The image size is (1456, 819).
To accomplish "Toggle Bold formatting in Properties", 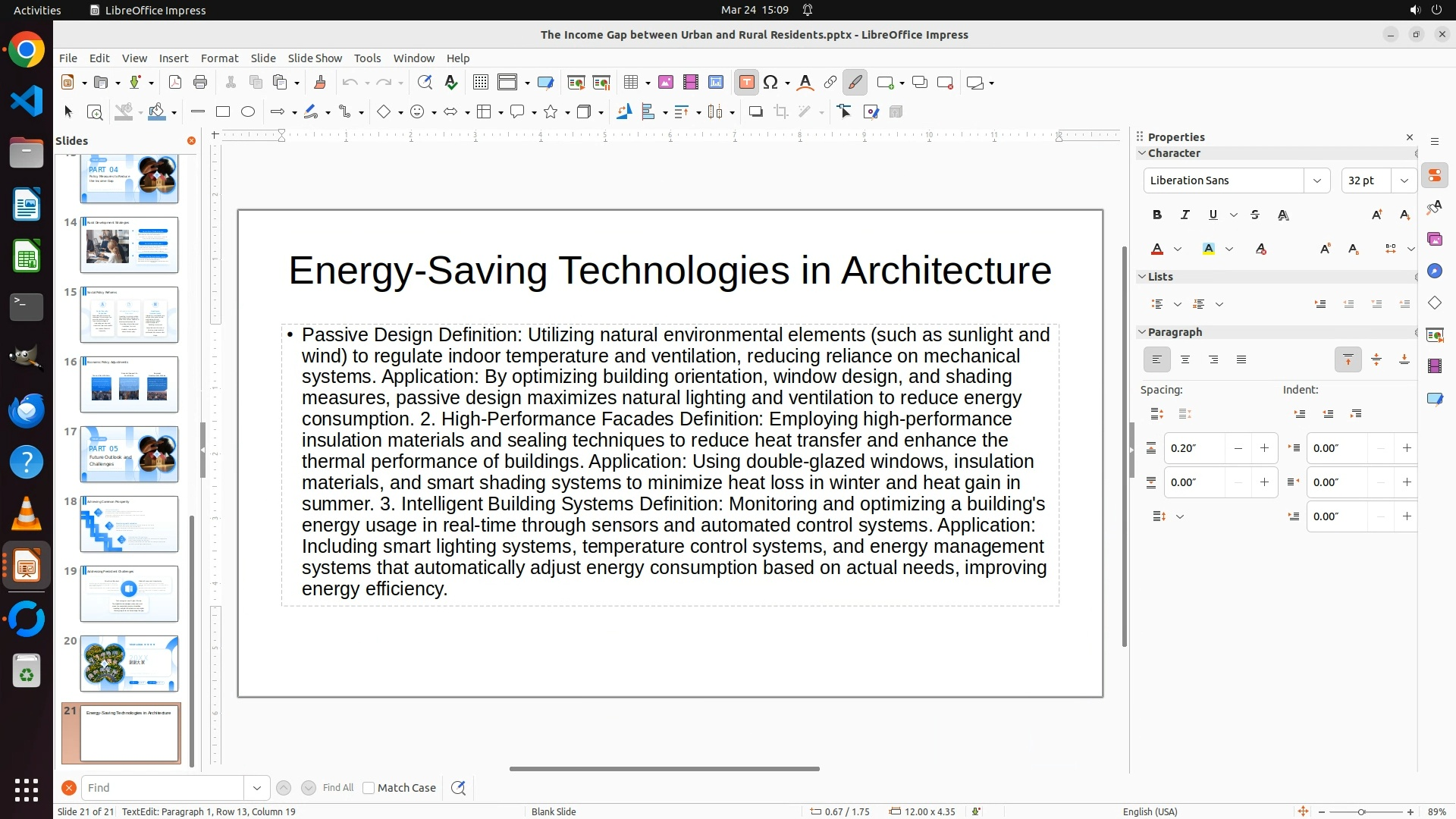I will point(1157,215).
